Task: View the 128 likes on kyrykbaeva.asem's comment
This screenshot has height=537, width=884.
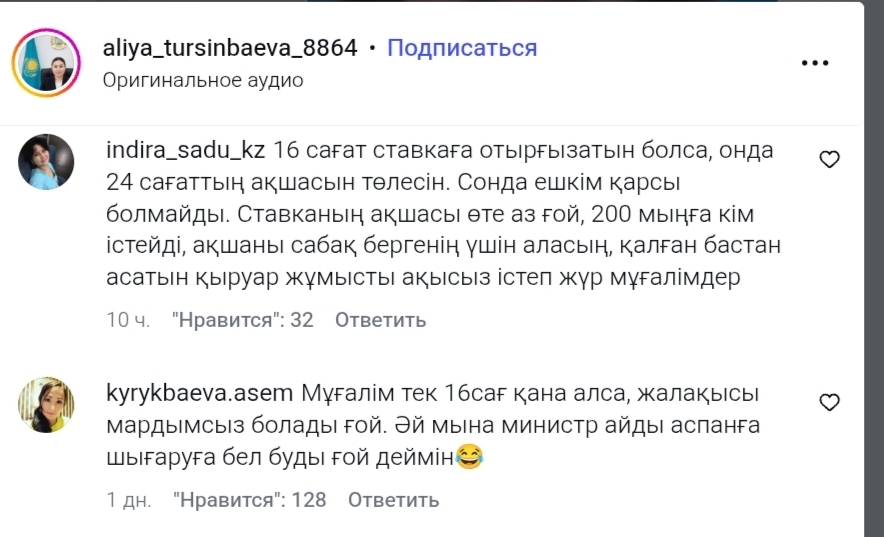Action: pos(249,499)
